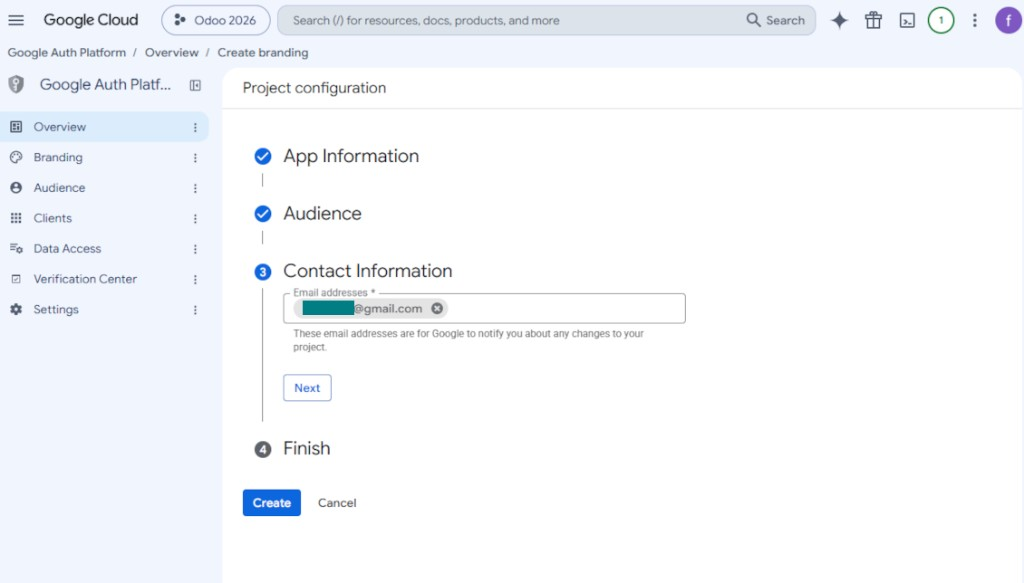Click the step 4 number badge

(263, 449)
